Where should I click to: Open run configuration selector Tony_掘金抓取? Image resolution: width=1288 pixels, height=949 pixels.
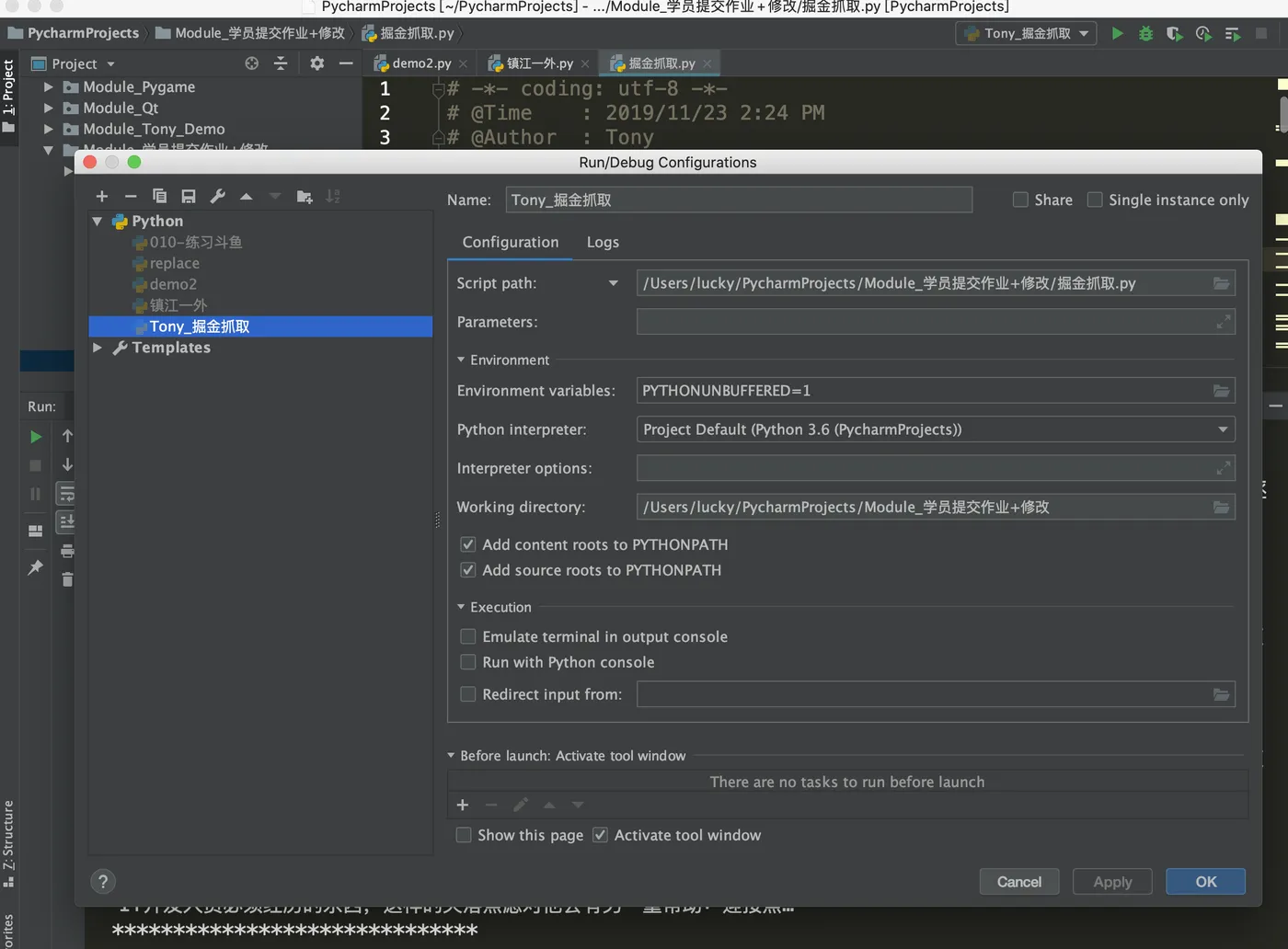(1026, 33)
